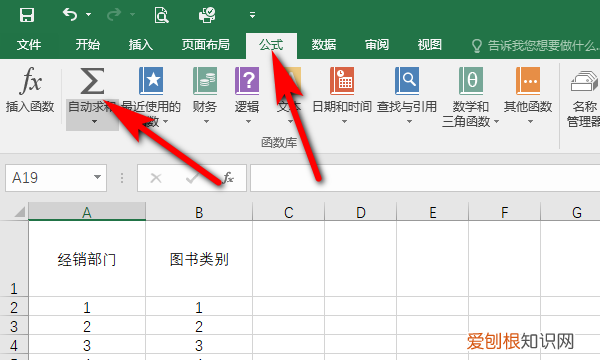Open the 日期和时间 functions icon

342,81
